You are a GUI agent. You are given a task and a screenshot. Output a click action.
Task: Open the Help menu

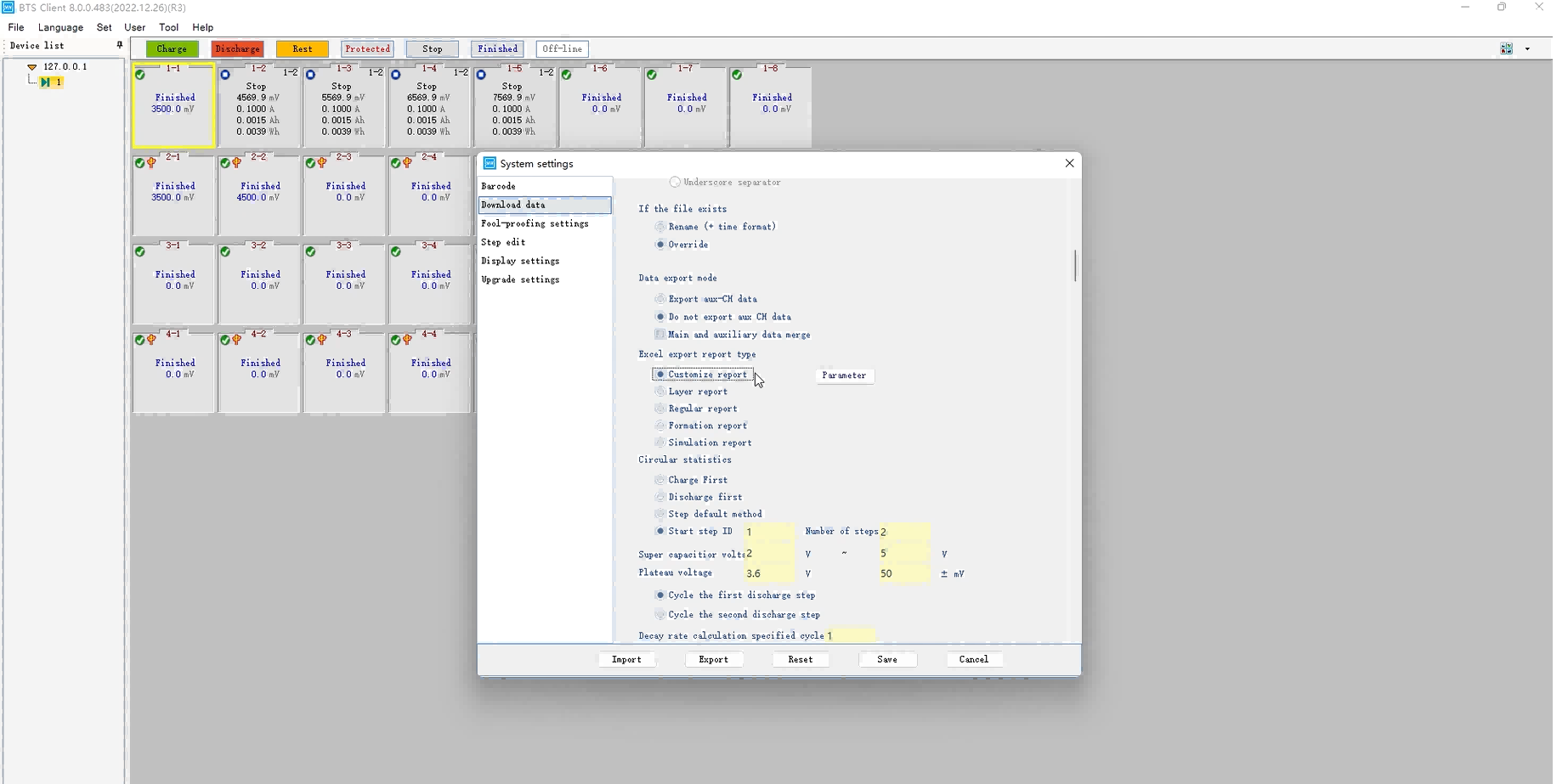coord(202,27)
